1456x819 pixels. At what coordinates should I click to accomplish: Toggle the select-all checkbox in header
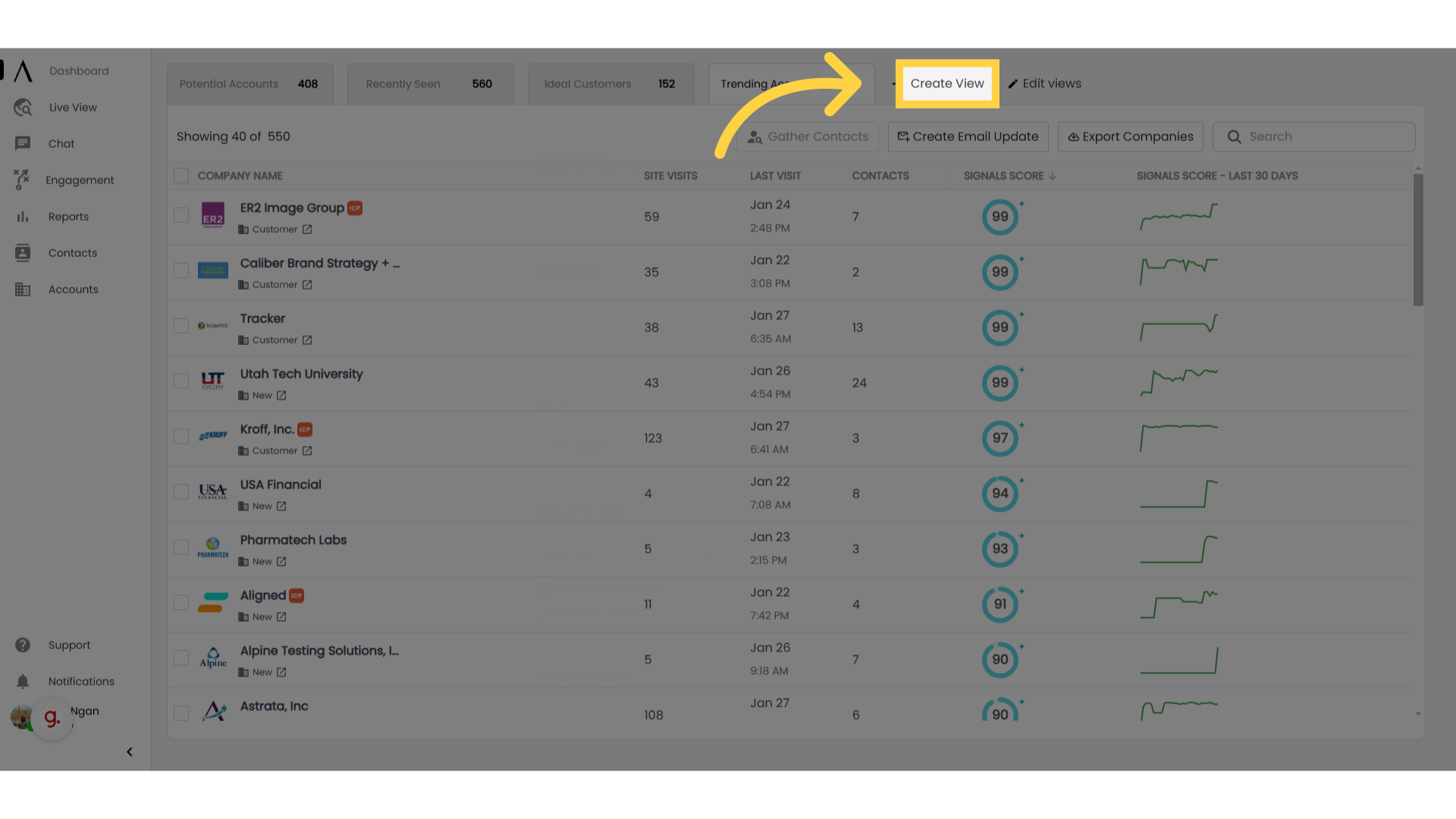pos(181,176)
